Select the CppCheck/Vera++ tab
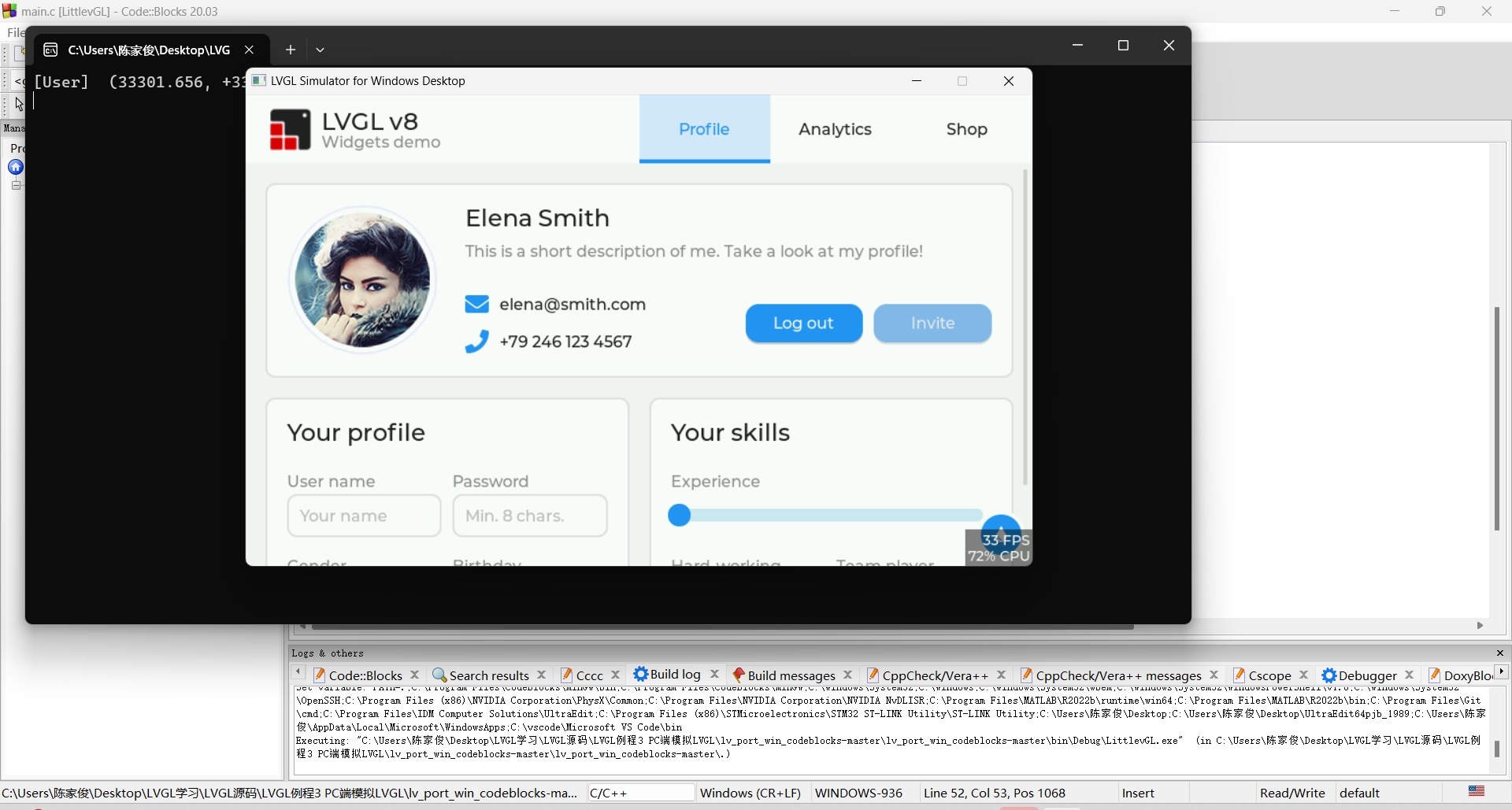Image resolution: width=1512 pixels, height=810 pixels. click(x=935, y=675)
